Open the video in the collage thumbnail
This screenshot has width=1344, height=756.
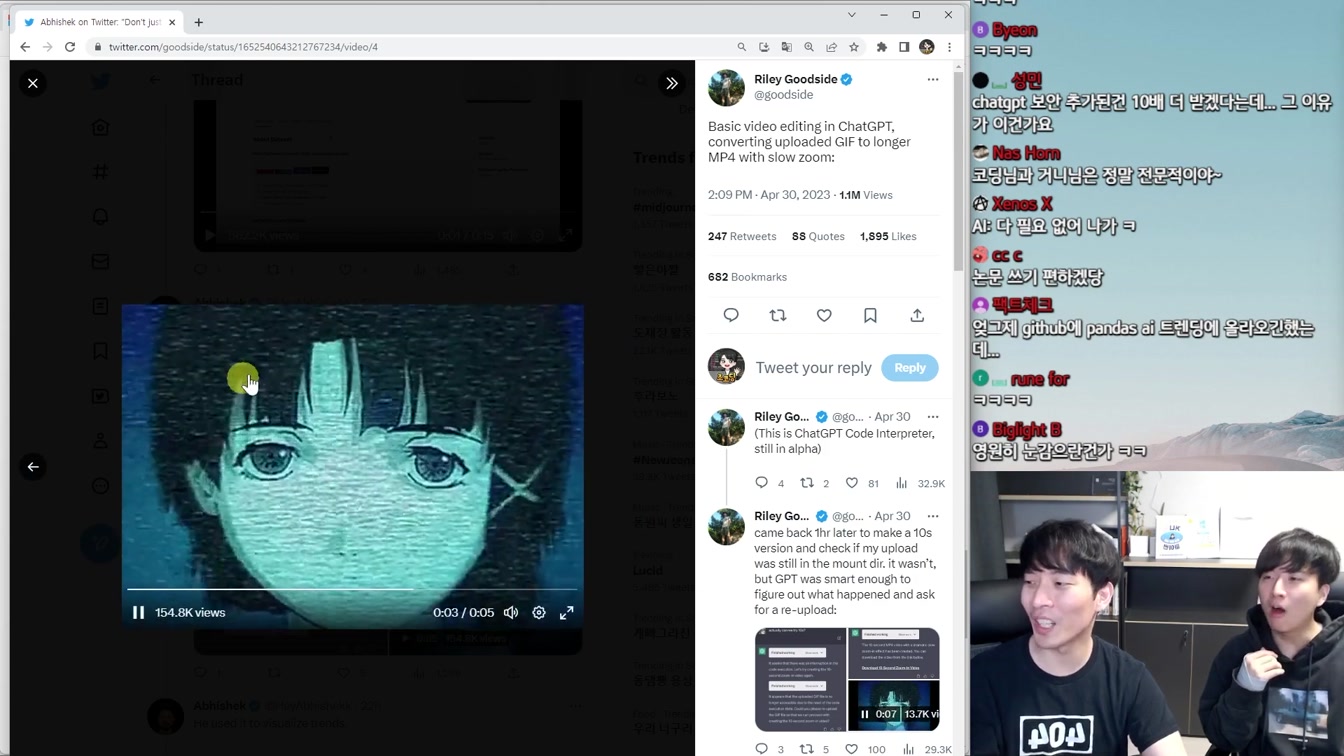pyautogui.click(x=894, y=706)
